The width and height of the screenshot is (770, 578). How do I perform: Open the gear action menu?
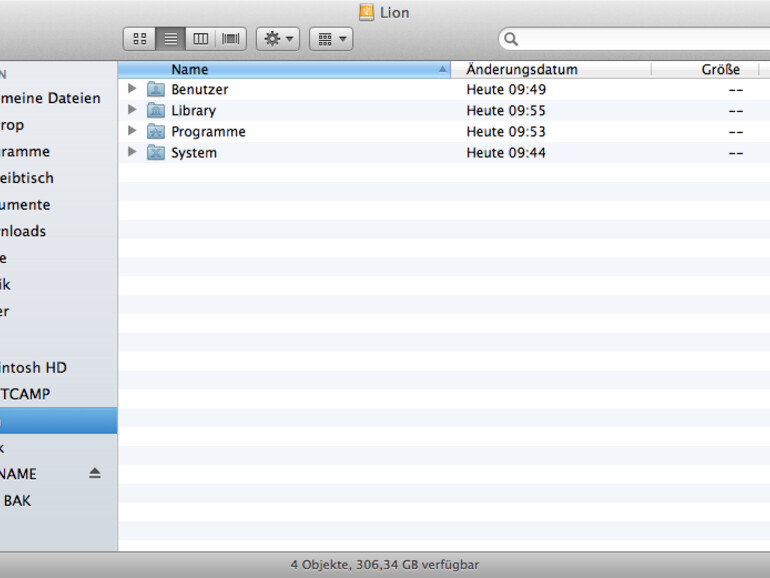pyautogui.click(x=278, y=39)
